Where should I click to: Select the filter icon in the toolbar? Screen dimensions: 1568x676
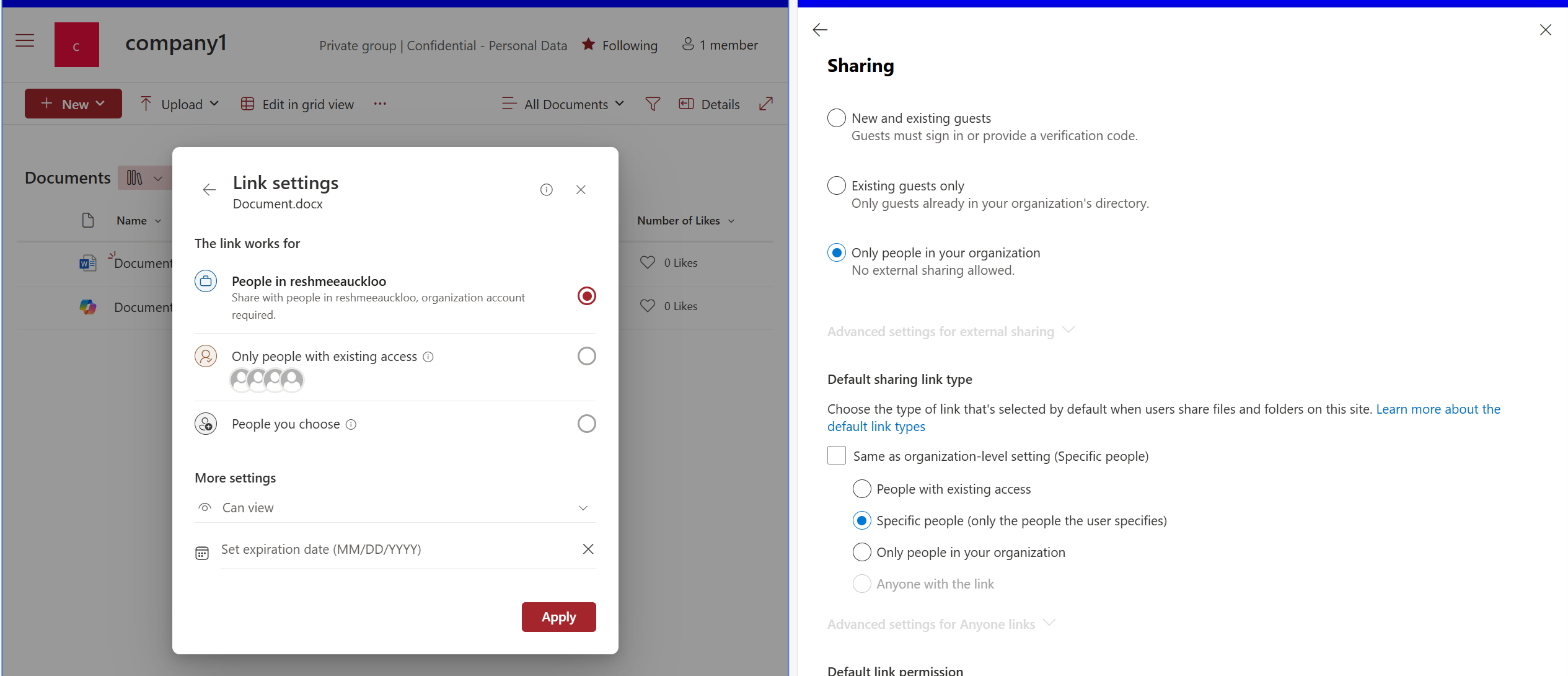click(652, 104)
